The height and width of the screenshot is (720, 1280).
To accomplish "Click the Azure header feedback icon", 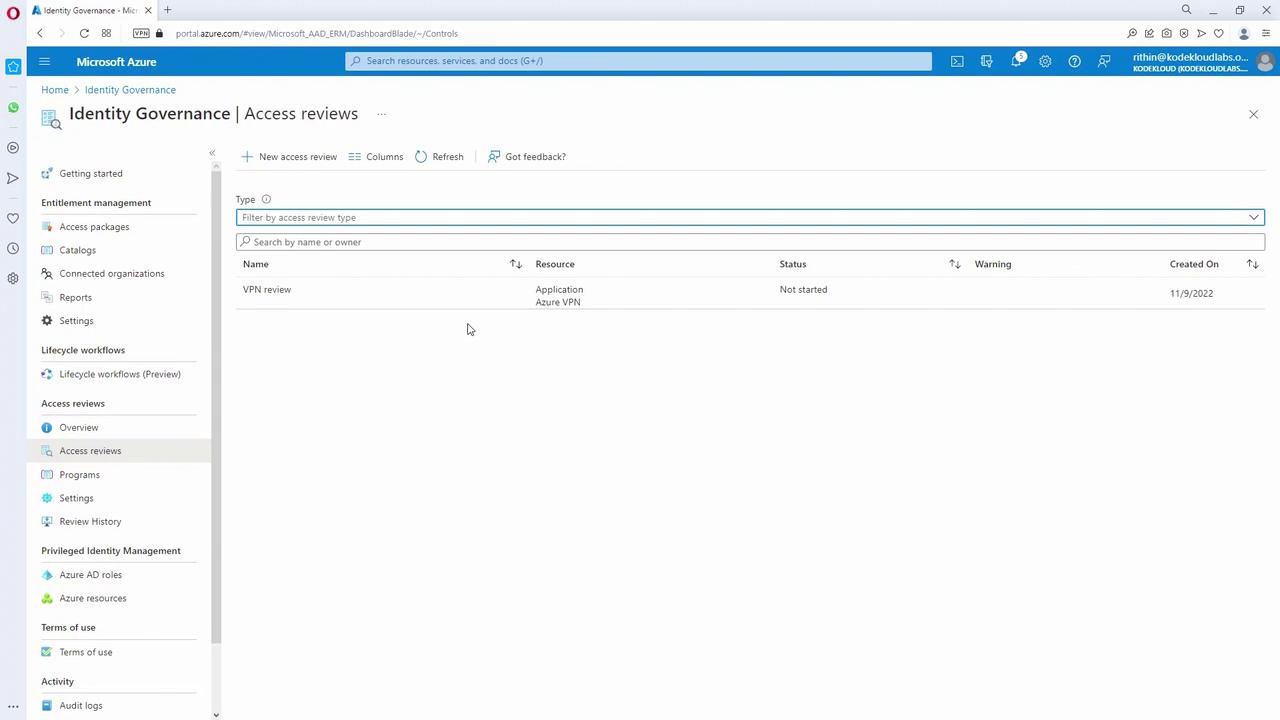I will click(x=1104, y=61).
